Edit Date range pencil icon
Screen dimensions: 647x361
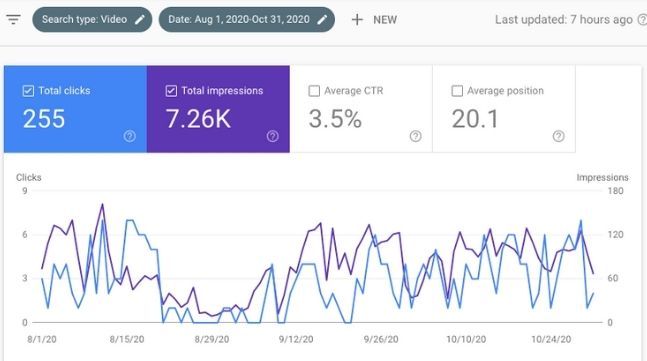click(322, 19)
